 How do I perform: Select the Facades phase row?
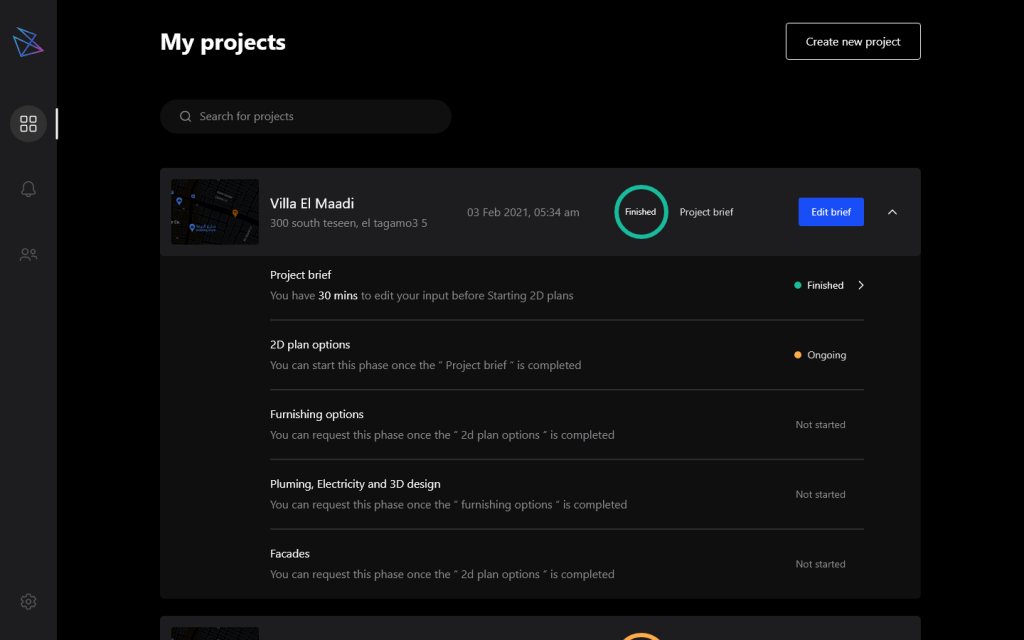(x=290, y=554)
